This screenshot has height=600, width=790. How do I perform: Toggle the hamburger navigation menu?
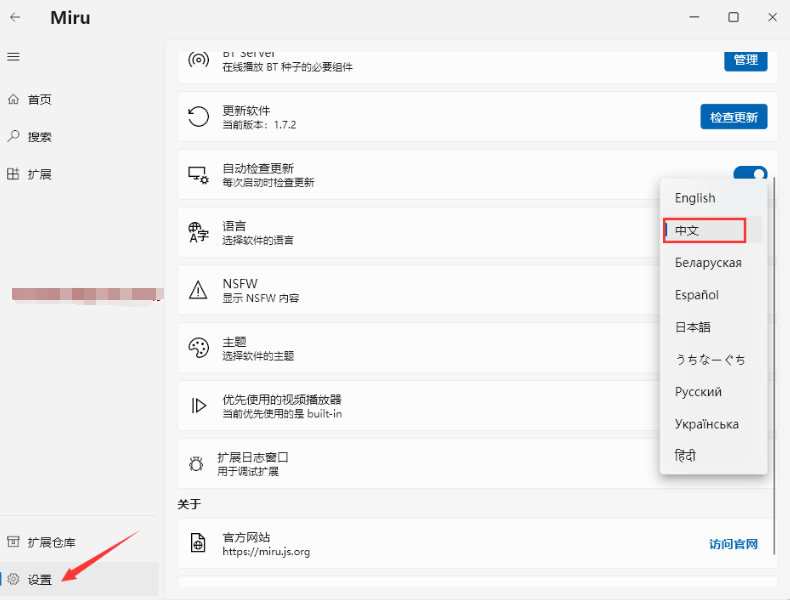14,57
